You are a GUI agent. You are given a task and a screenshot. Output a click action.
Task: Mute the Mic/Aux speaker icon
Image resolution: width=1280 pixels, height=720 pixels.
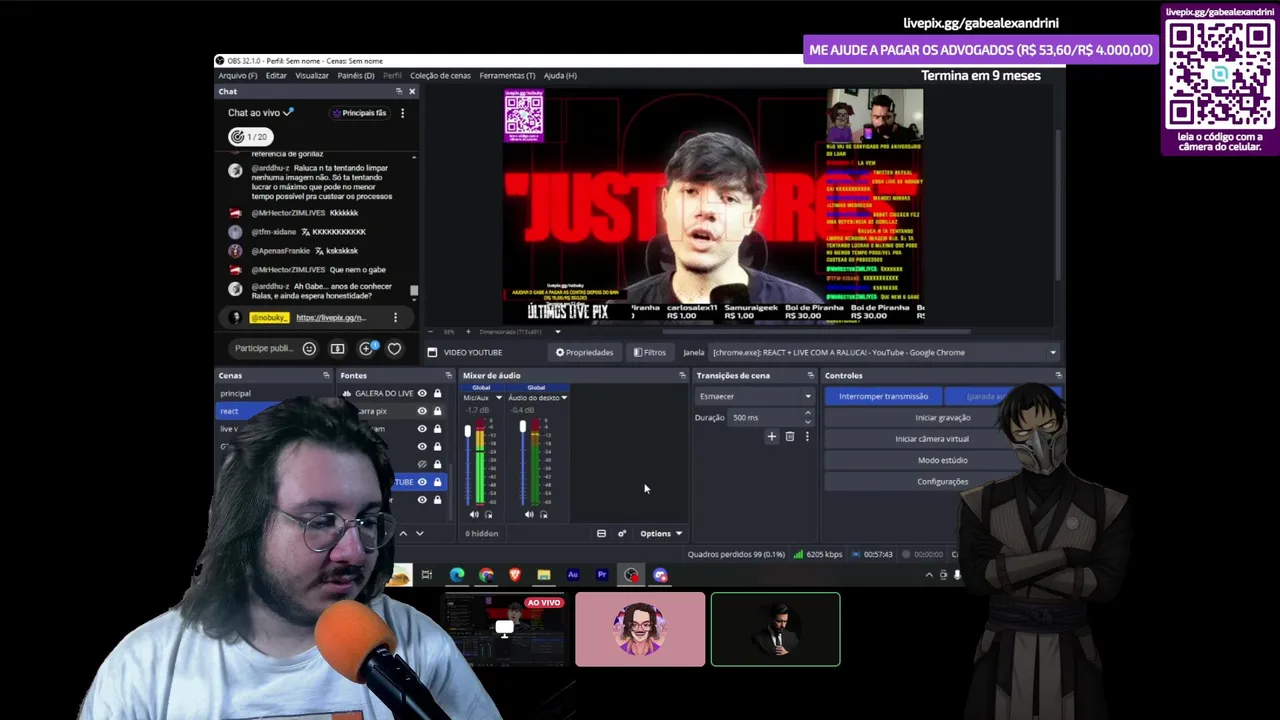[474, 514]
